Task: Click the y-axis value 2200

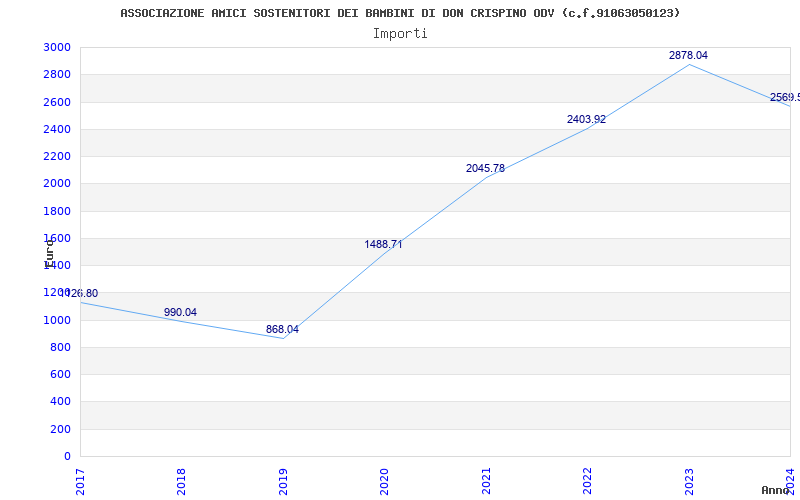Action: [x=57, y=156]
